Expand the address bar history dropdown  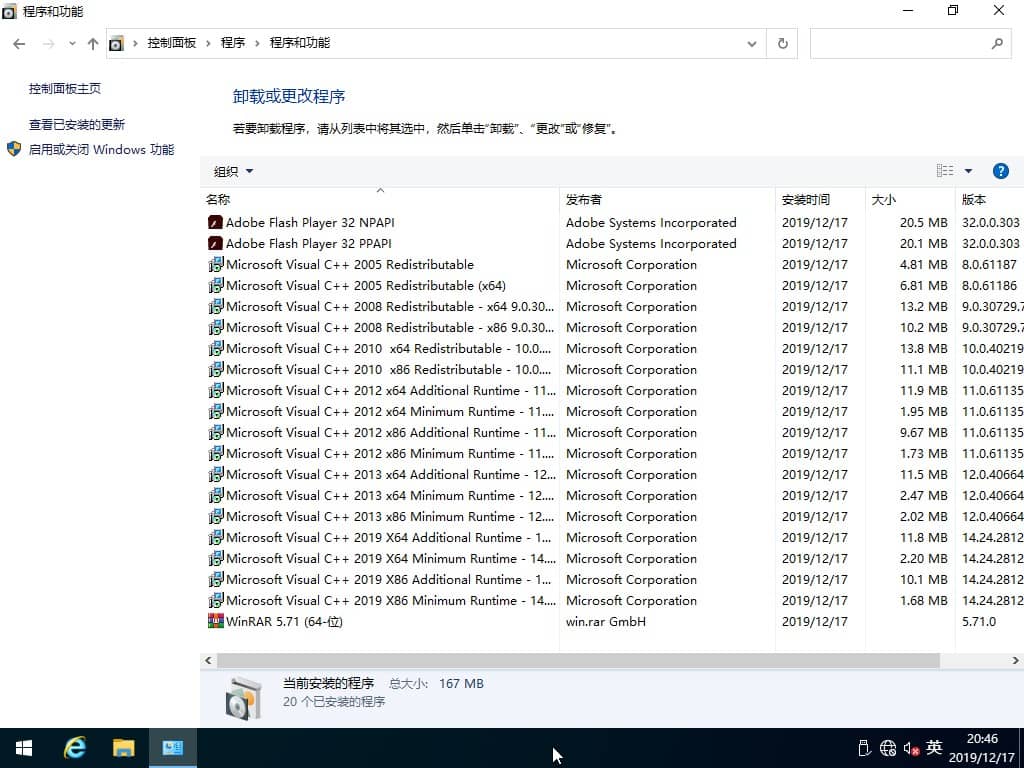[752, 44]
